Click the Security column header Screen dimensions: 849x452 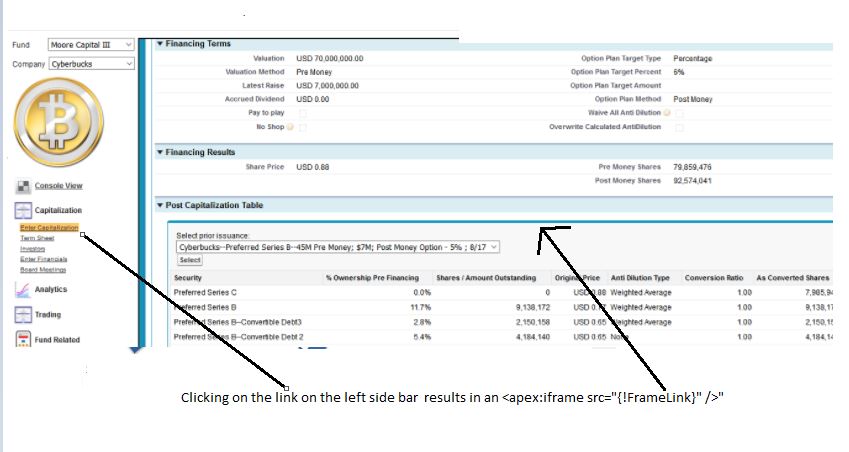click(188, 278)
